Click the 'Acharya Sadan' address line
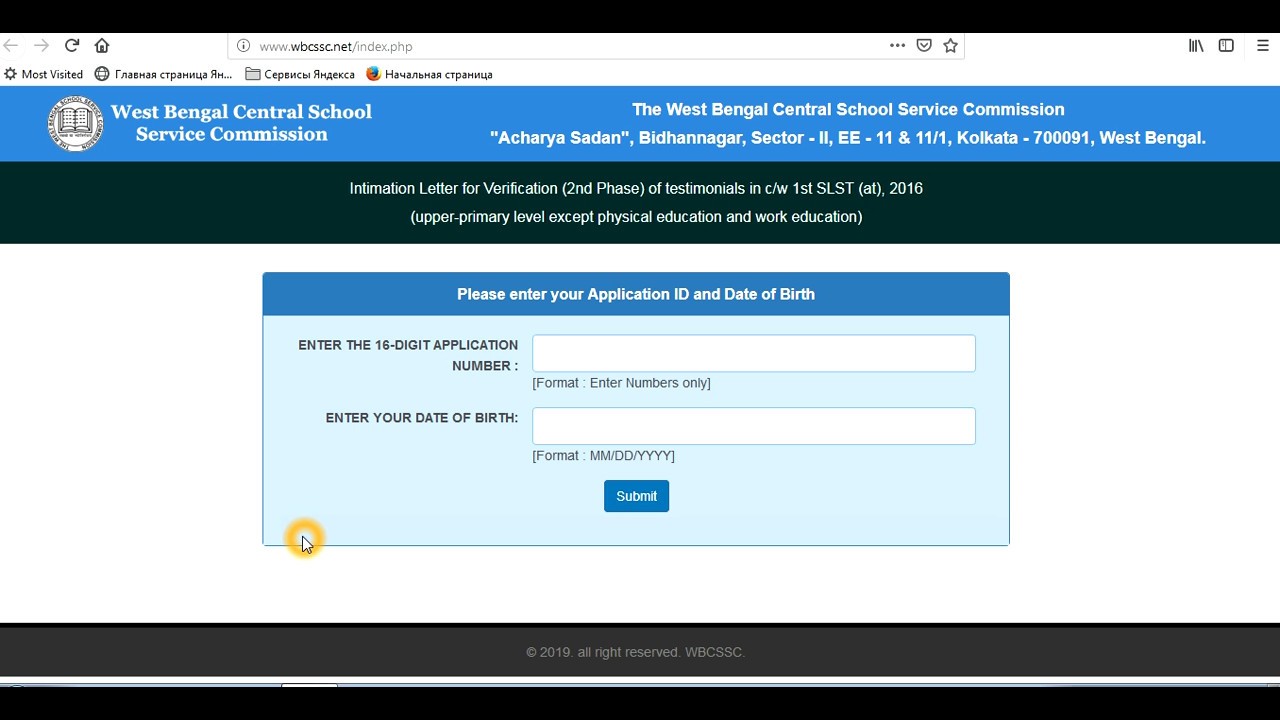Image resolution: width=1280 pixels, height=720 pixels. [x=848, y=138]
